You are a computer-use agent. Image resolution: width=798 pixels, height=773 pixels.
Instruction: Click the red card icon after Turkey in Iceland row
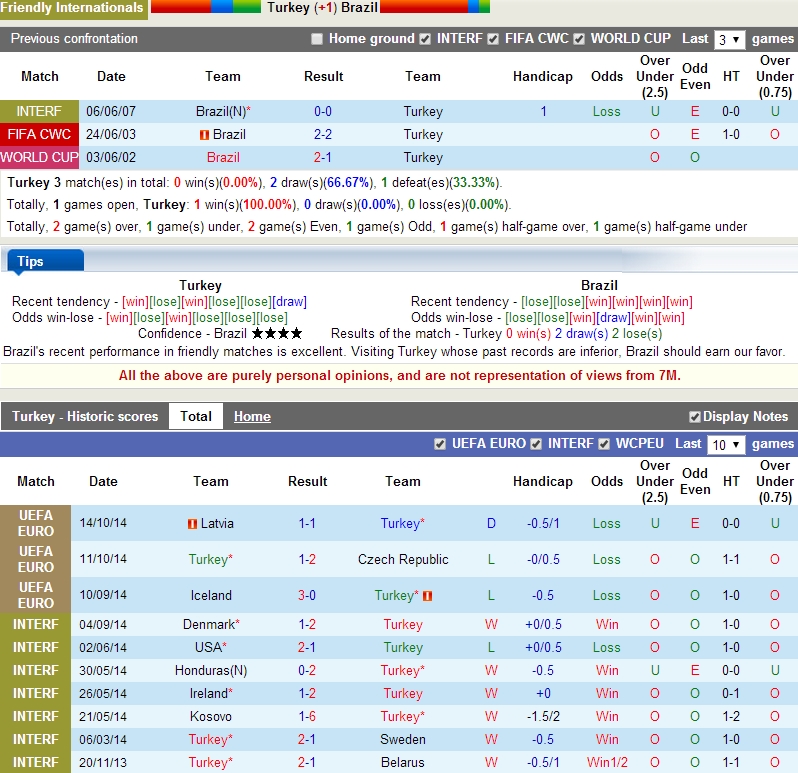tap(428, 595)
